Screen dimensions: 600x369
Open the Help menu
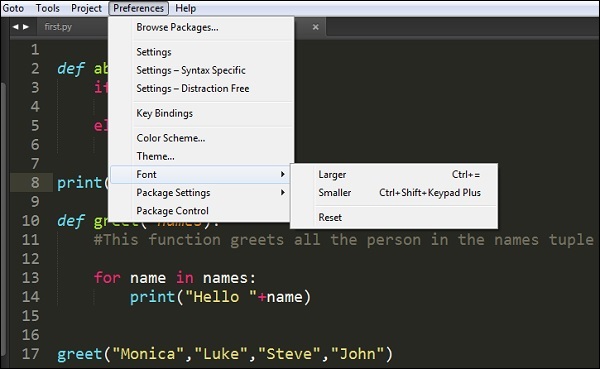click(x=186, y=8)
